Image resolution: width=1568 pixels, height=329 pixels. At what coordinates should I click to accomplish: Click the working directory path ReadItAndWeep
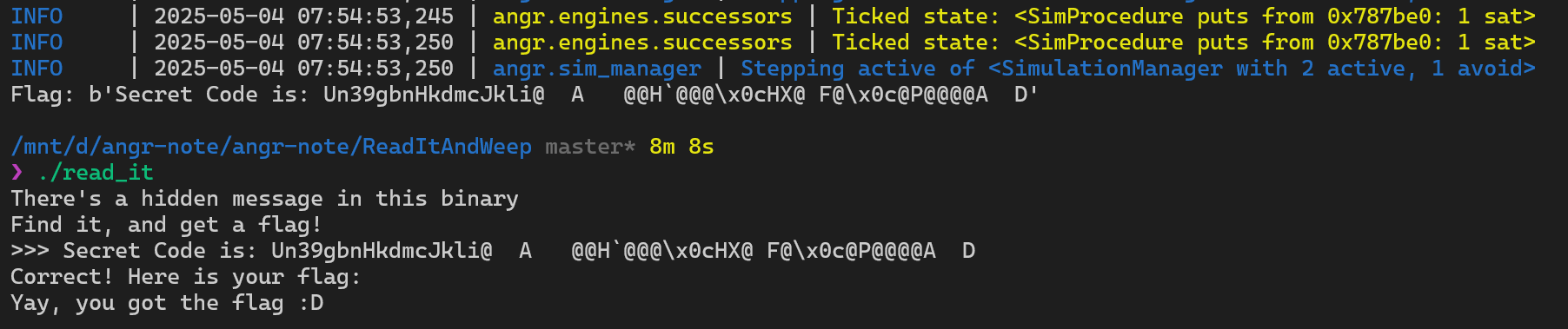[x=271, y=147]
